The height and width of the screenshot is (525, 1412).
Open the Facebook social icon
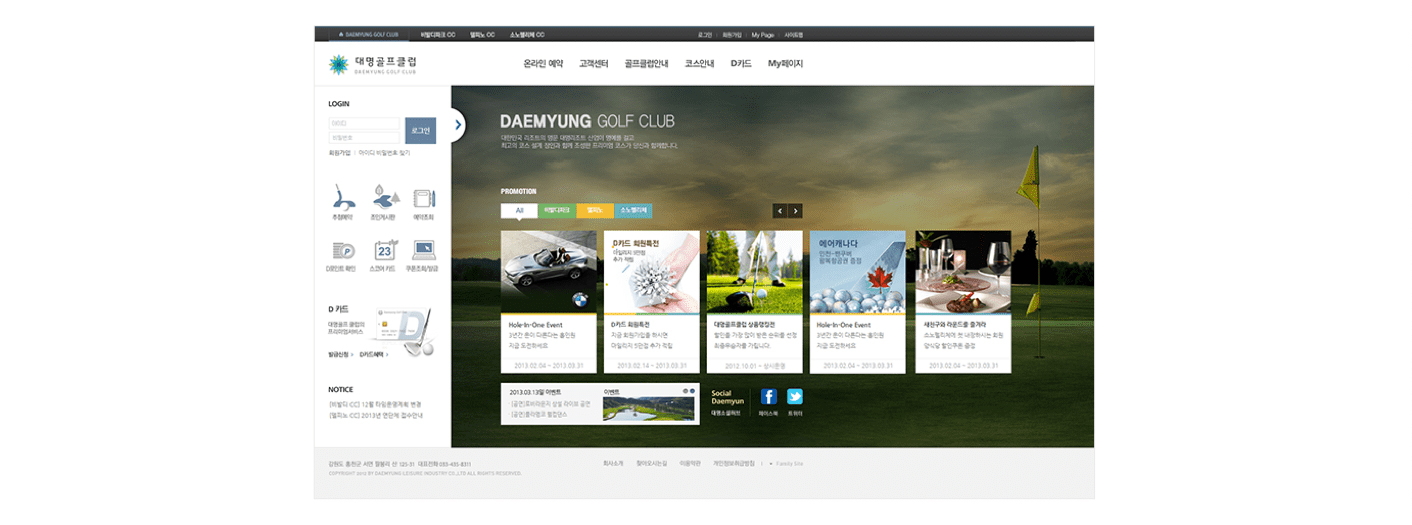(x=768, y=397)
